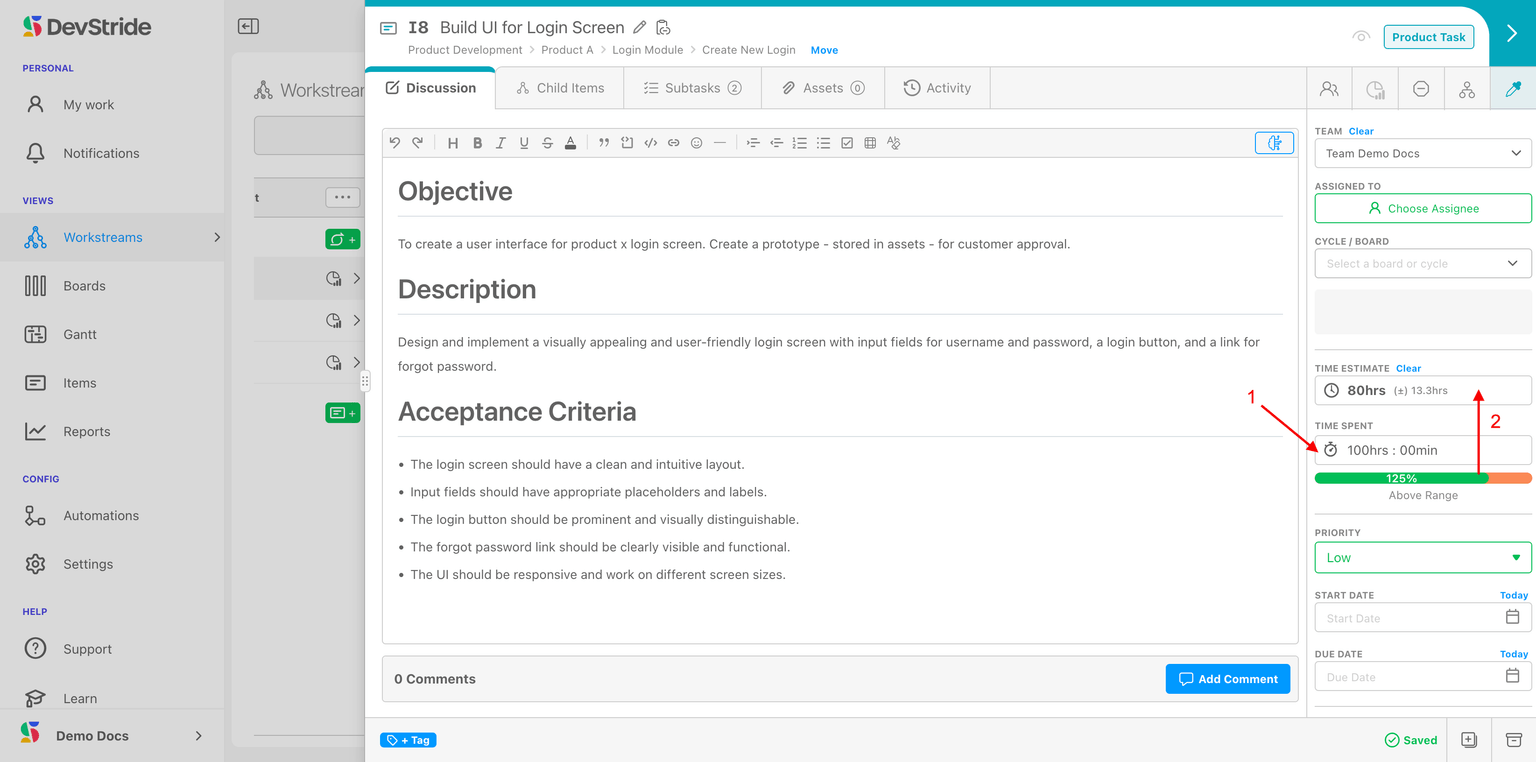The width and height of the screenshot is (1536, 762).
Task: Click the emoji smiley icon in the toolbar
Action: (x=696, y=143)
